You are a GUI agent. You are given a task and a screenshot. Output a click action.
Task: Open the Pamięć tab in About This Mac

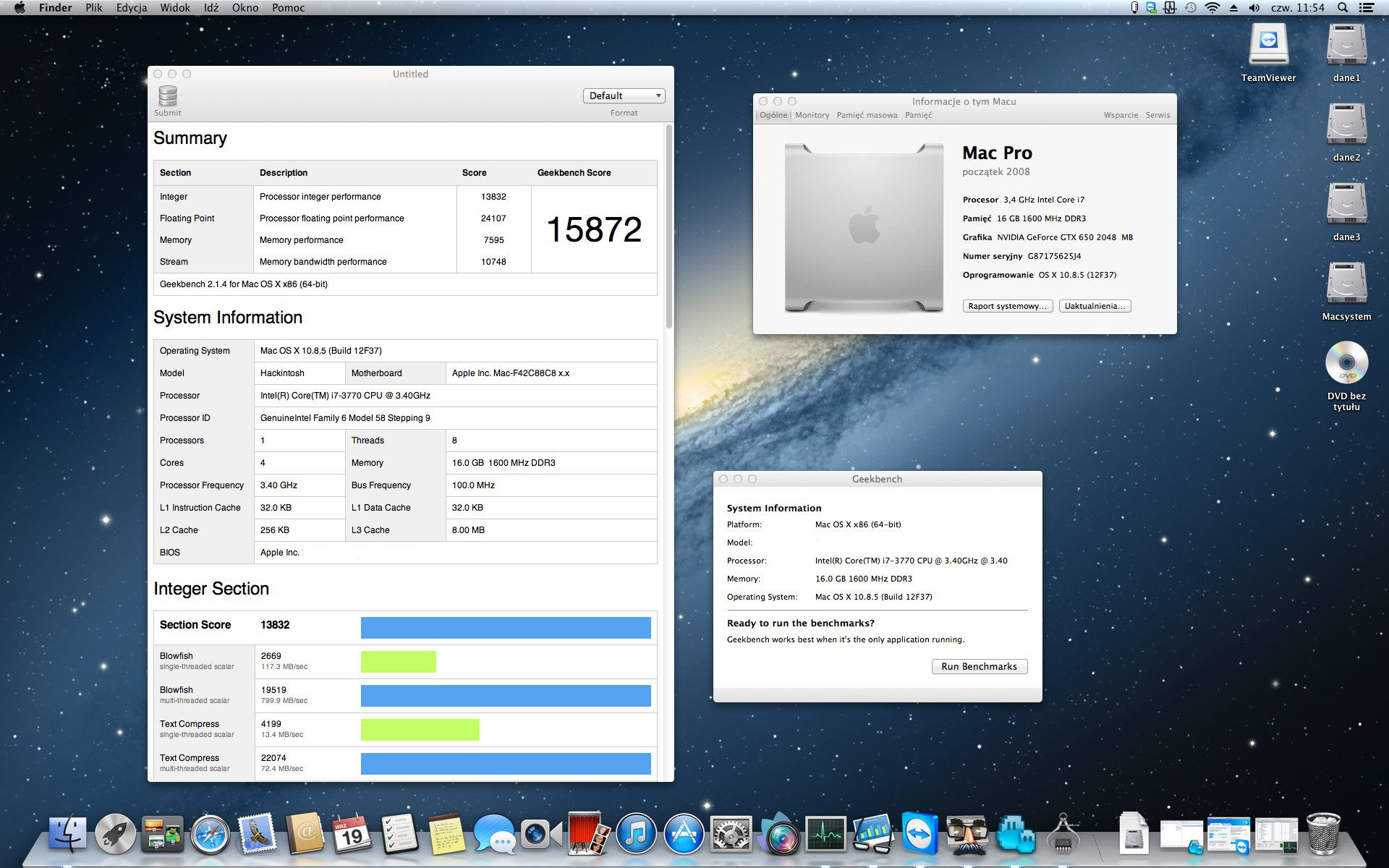click(x=919, y=115)
